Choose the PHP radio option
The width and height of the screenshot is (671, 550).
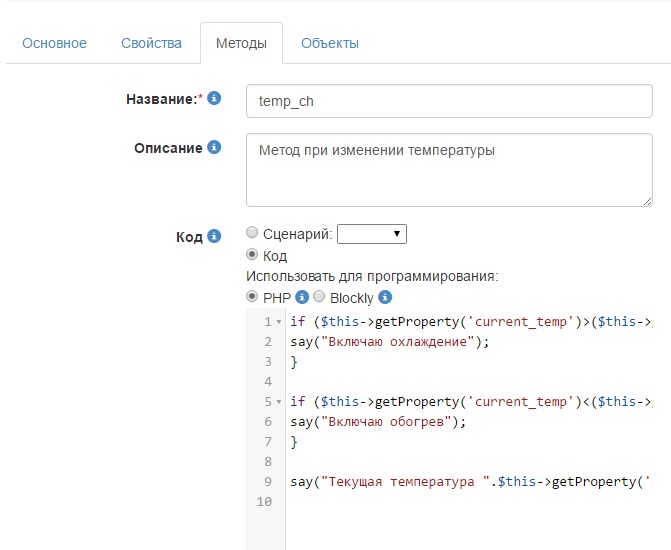coord(252,298)
